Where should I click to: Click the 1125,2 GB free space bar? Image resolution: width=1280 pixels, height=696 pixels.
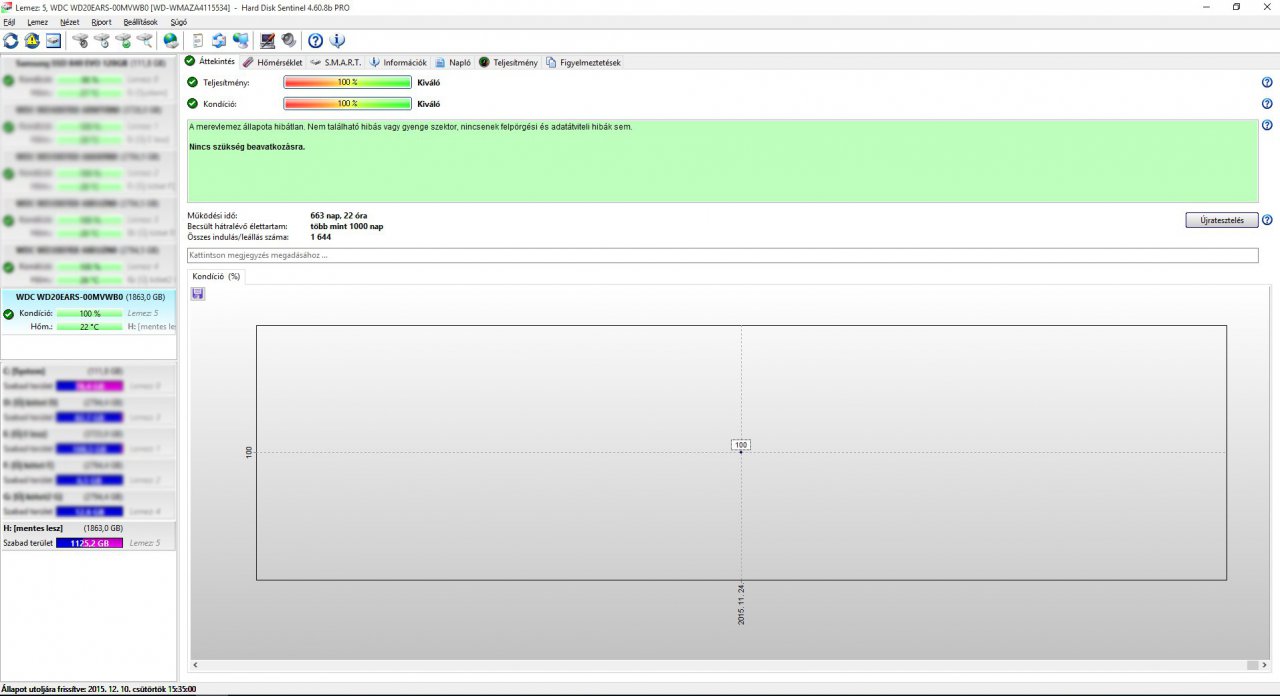pos(89,543)
